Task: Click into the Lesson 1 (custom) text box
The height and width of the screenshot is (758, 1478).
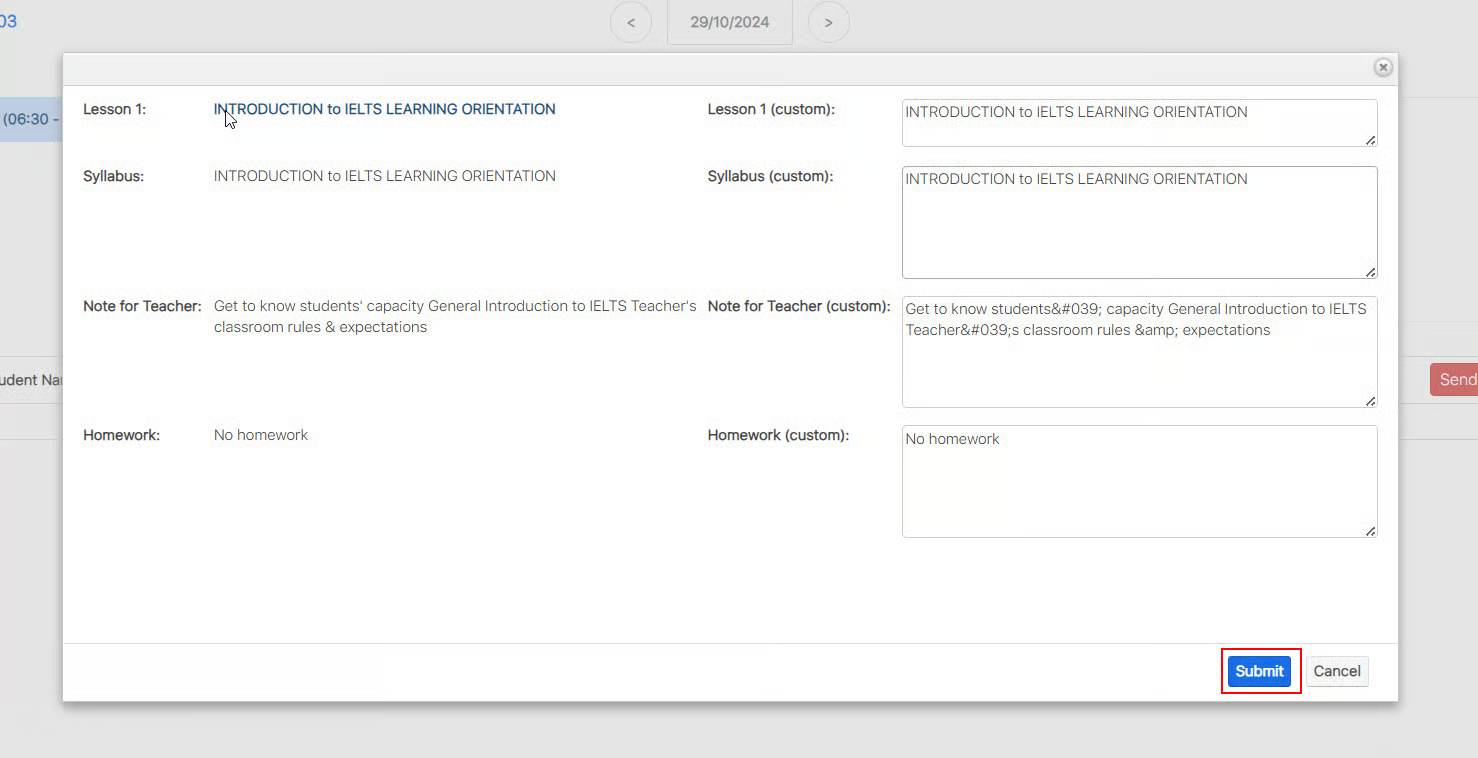Action: (1138, 123)
